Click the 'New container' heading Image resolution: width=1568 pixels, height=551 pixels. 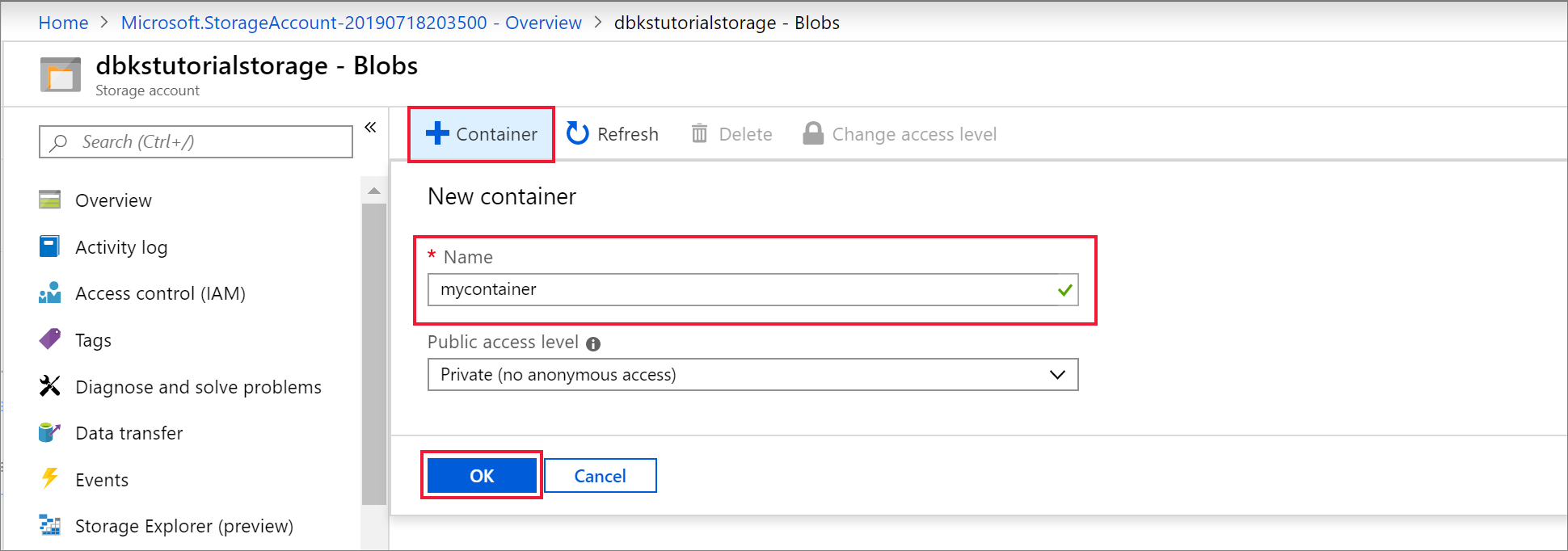[502, 196]
